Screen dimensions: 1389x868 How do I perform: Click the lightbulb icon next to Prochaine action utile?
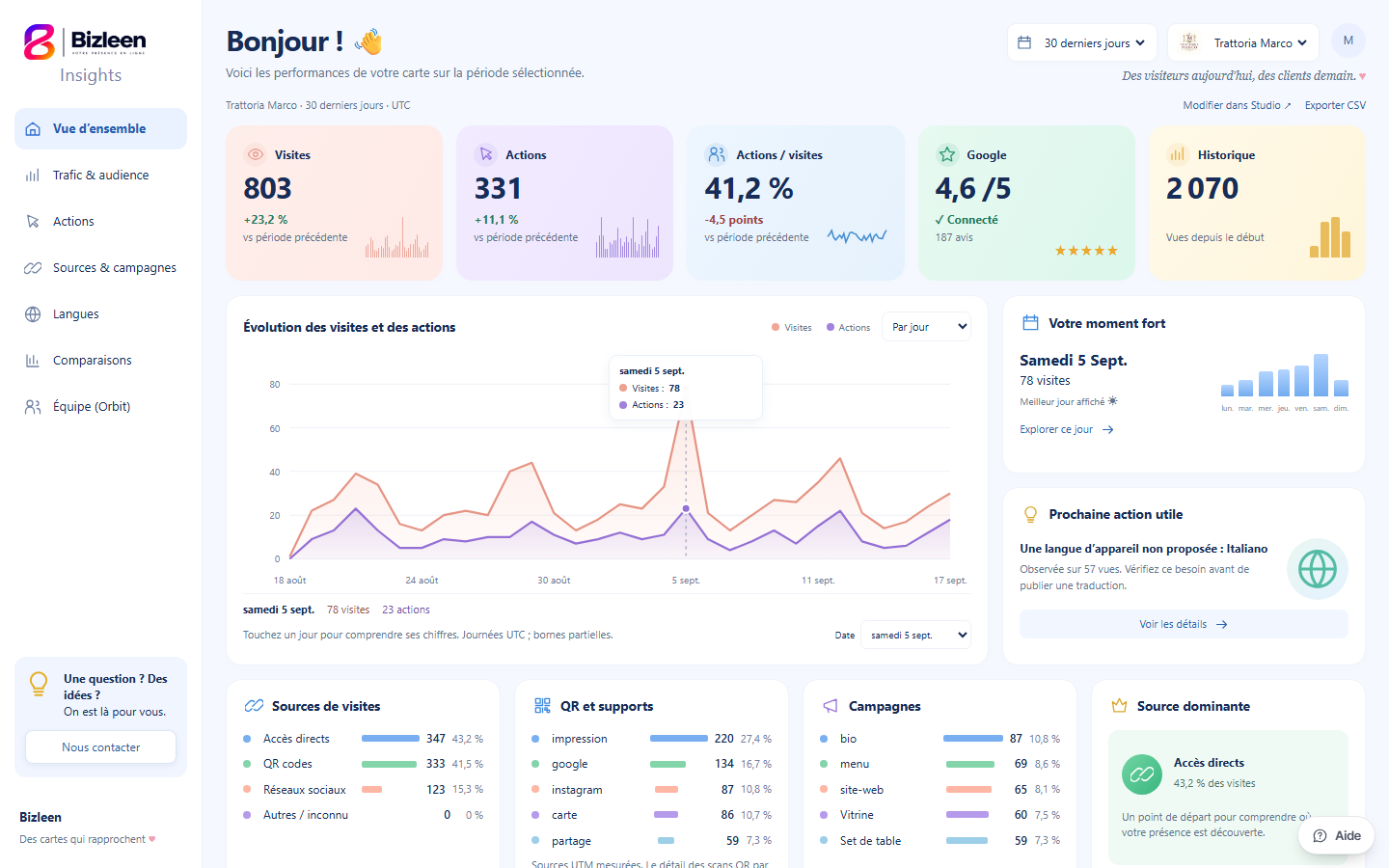(1030, 514)
